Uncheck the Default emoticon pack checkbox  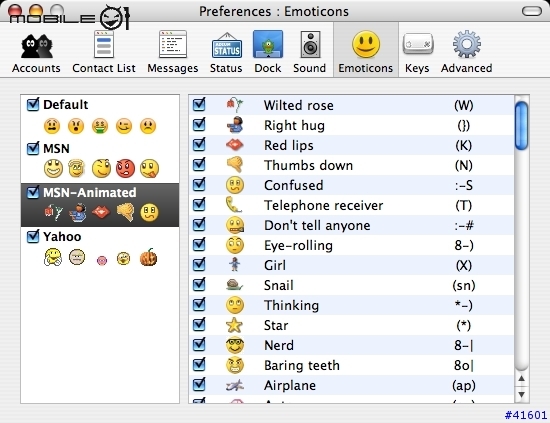point(33,104)
